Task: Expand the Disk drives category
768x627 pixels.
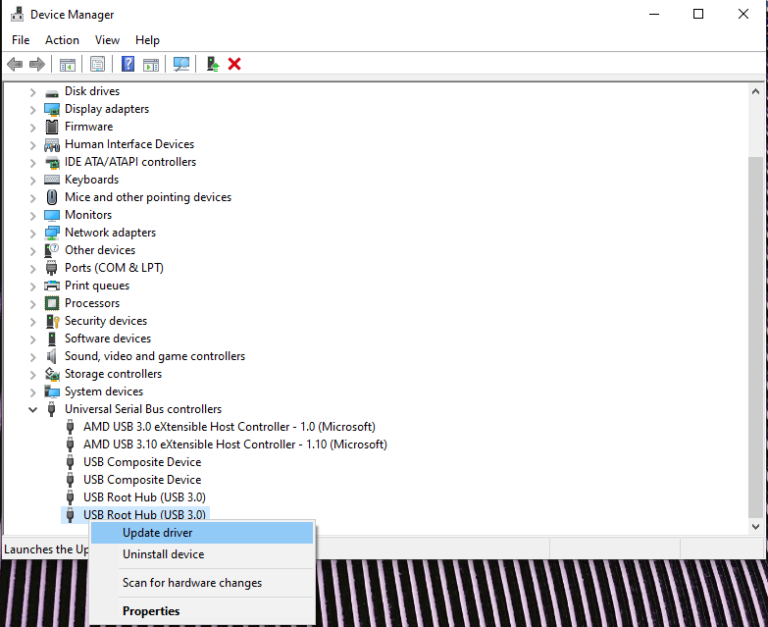Action: [x=33, y=92]
